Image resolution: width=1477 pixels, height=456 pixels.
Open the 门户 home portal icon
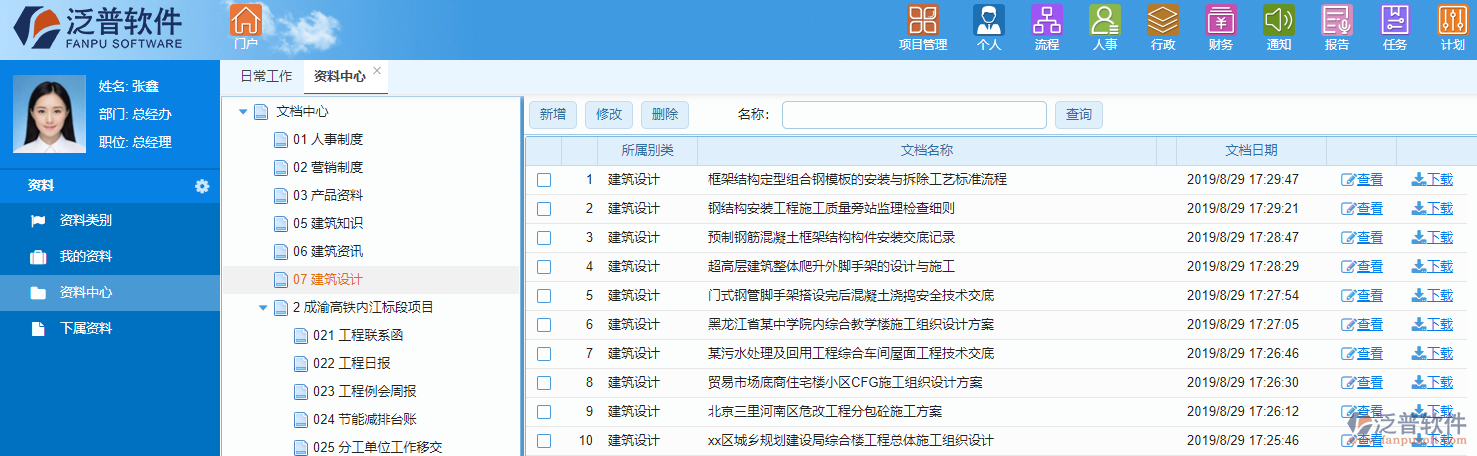pos(246,20)
